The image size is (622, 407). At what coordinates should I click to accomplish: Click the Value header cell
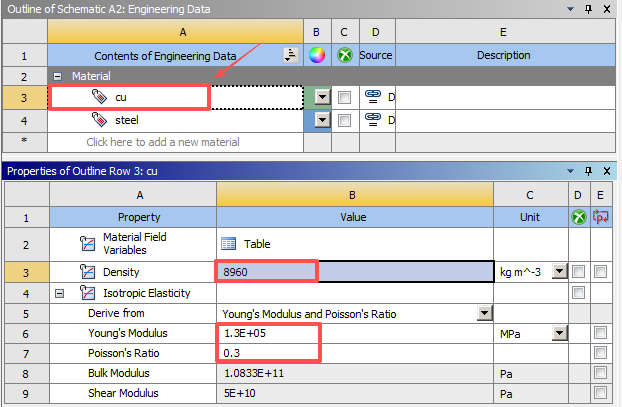[x=355, y=217]
